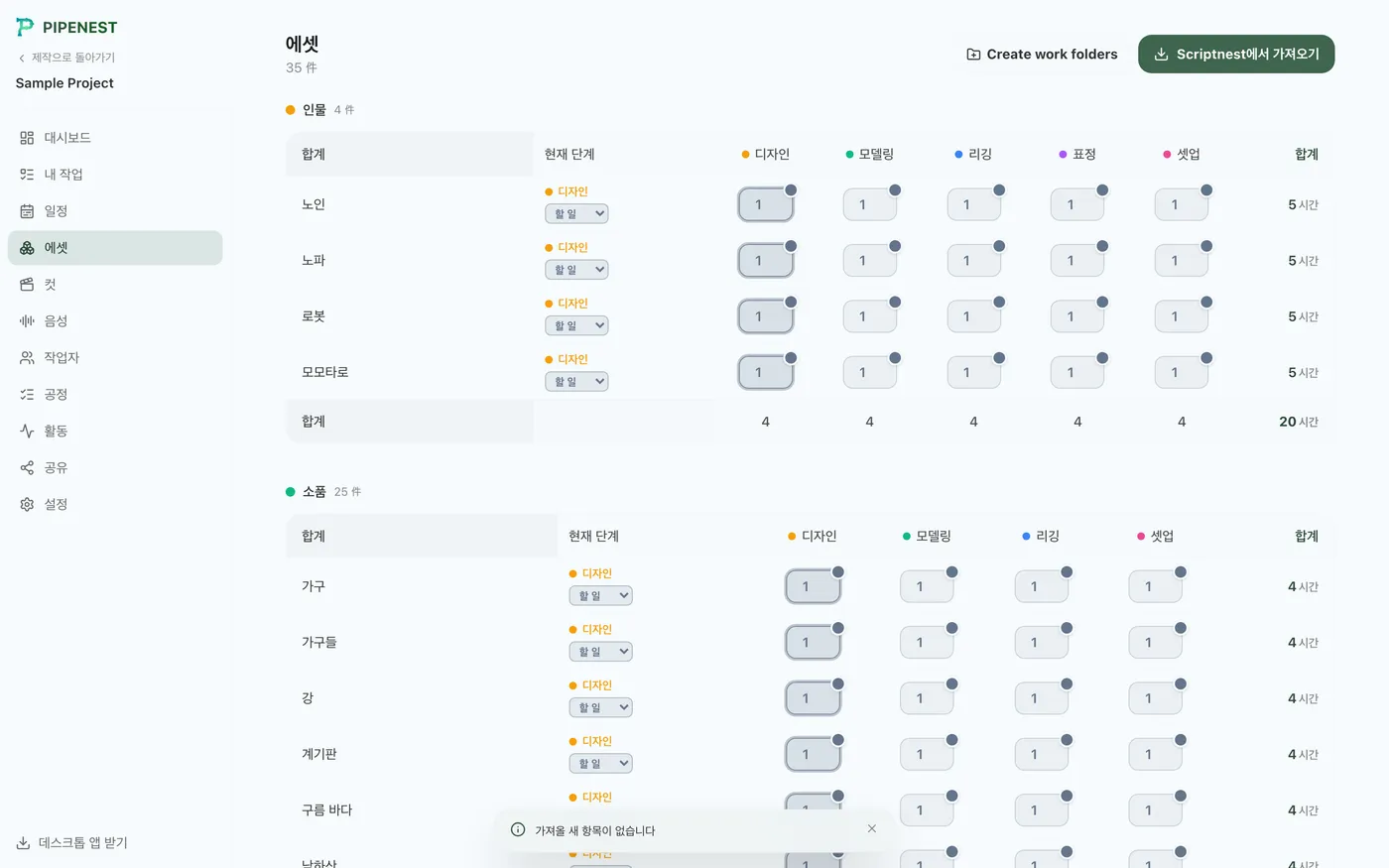Click the 노인 디자인 hours input field
This screenshot has height=868, width=1389.
click(765, 205)
